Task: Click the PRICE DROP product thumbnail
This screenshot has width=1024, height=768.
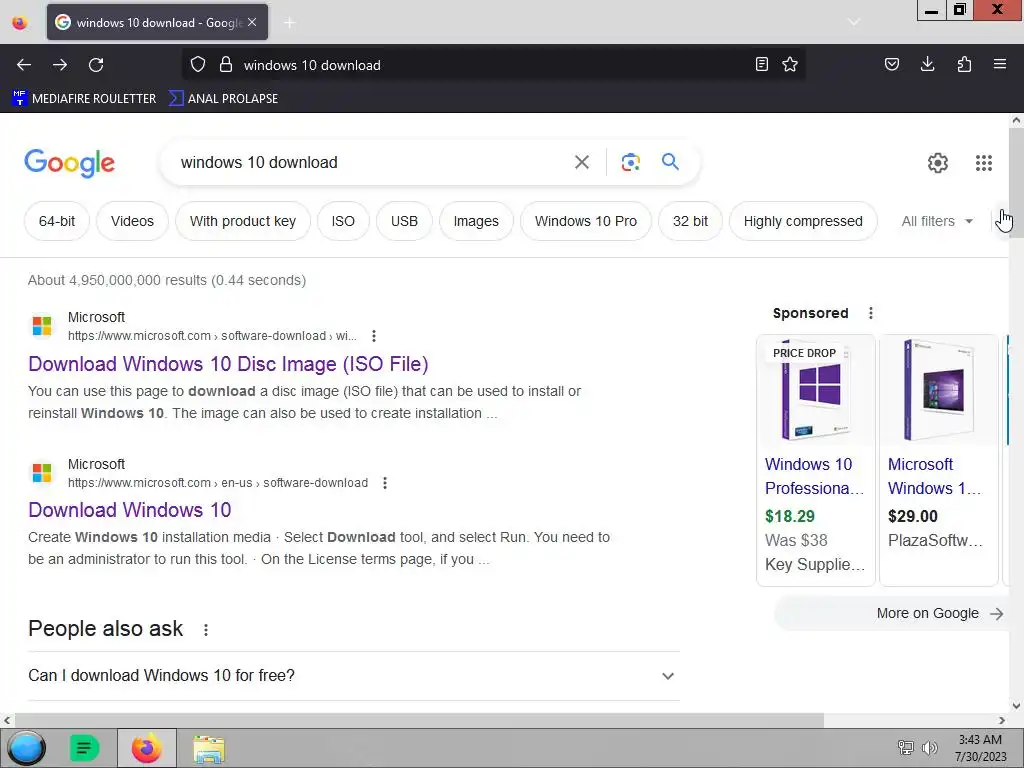Action: coord(816,391)
